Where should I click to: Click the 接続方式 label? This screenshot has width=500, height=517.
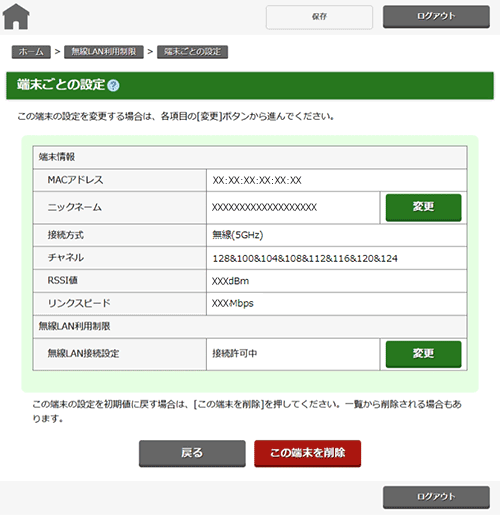65,235
